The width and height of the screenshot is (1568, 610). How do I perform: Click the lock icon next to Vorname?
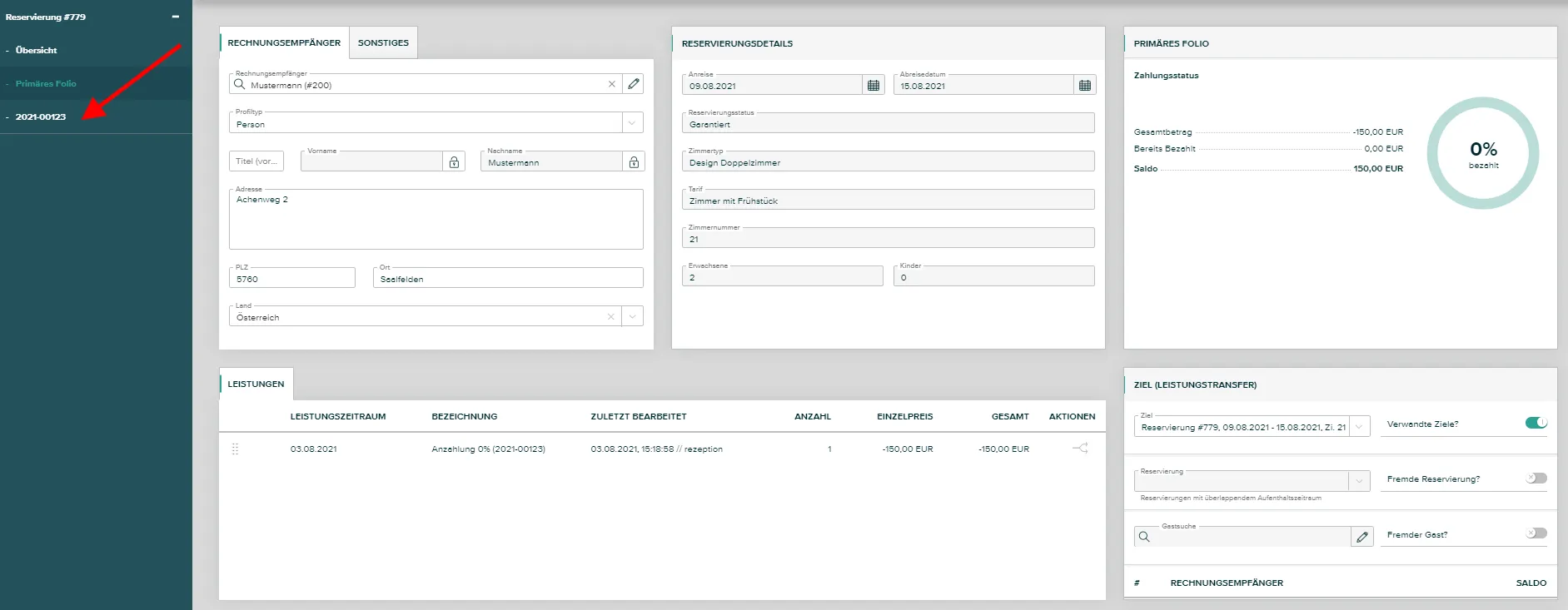[454, 162]
